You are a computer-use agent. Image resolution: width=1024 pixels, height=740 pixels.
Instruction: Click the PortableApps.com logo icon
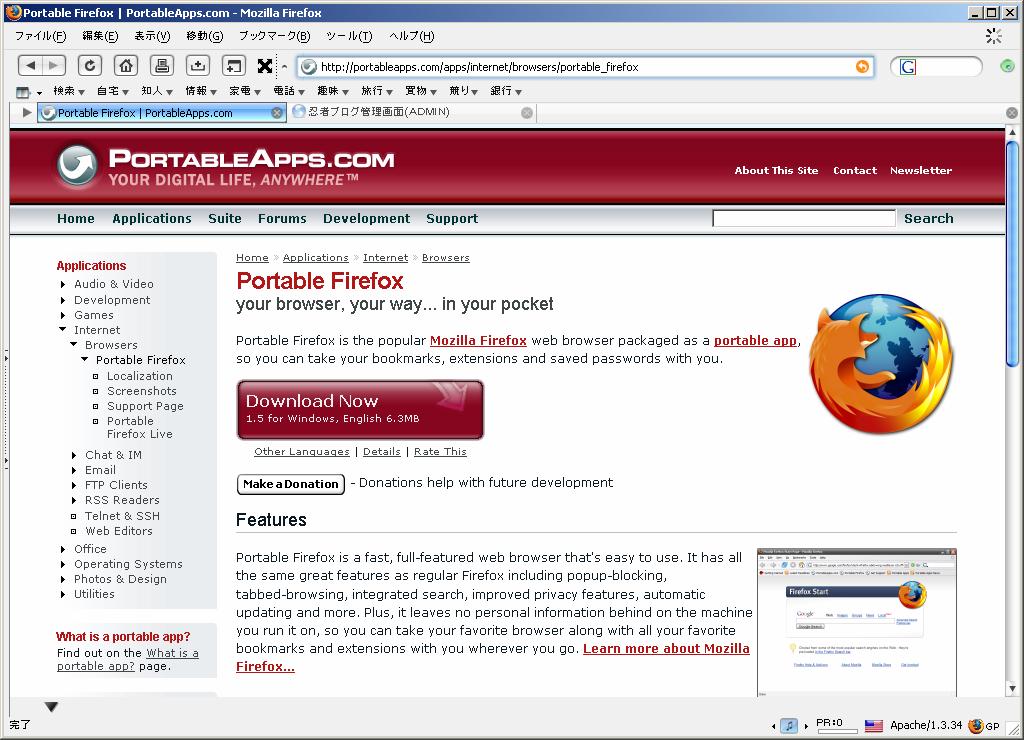point(77,165)
